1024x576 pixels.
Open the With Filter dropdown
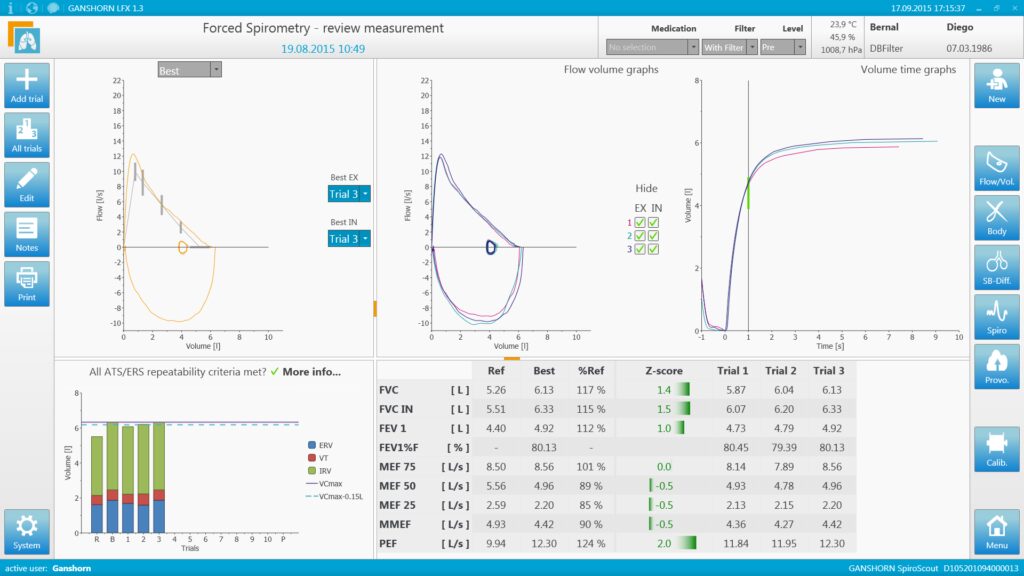click(729, 47)
